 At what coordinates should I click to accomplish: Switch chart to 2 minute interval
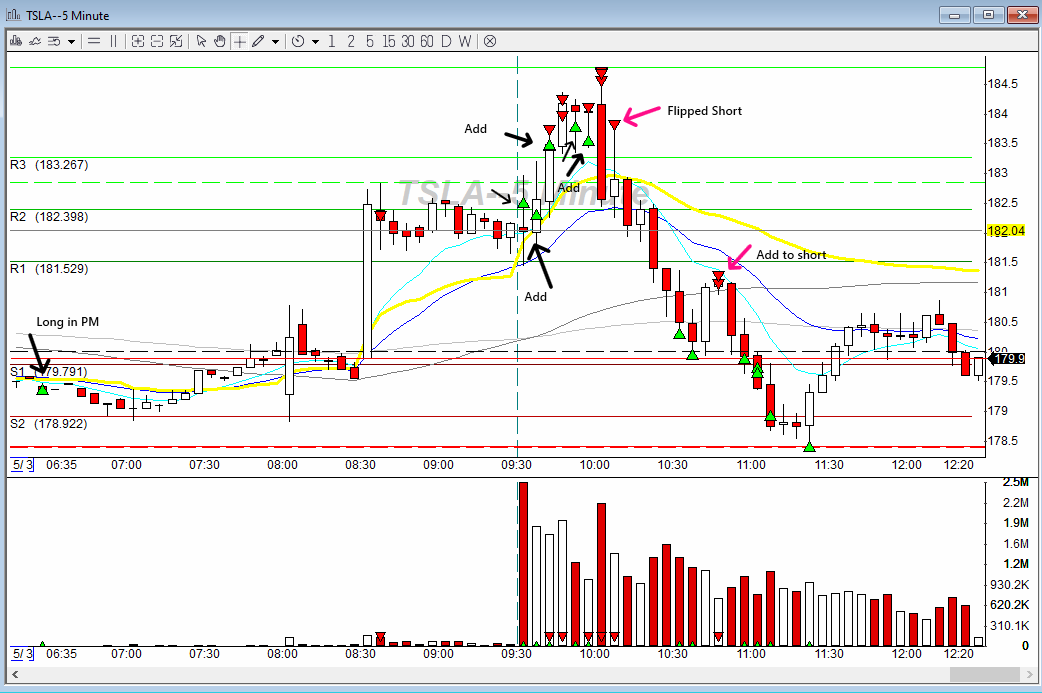tap(351, 41)
